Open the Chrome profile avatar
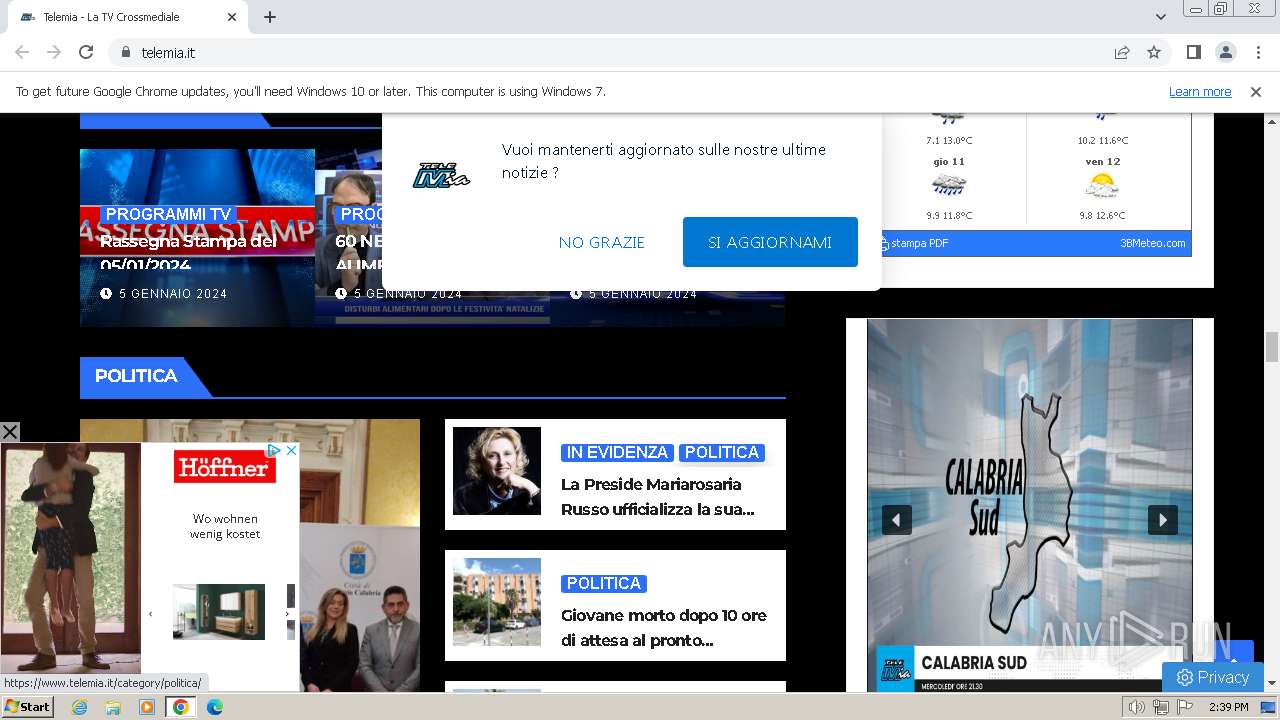 (1225, 52)
